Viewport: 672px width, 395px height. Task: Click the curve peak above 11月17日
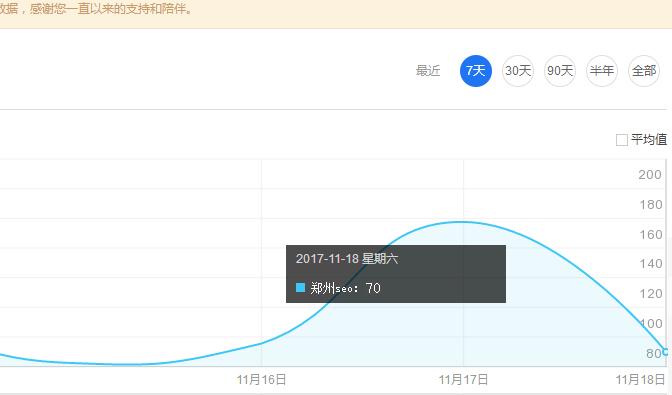[x=462, y=222]
